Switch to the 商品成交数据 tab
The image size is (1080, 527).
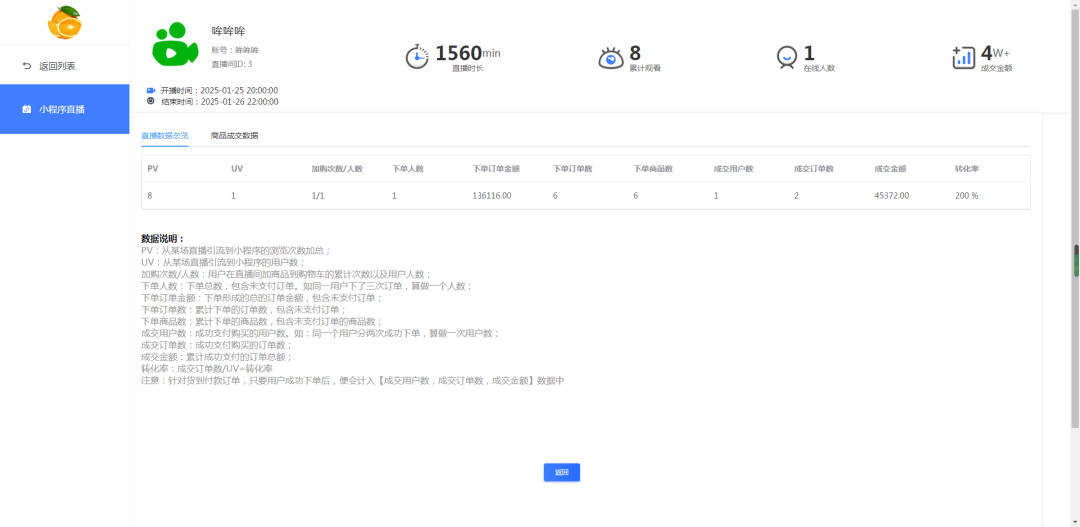click(234, 135)
